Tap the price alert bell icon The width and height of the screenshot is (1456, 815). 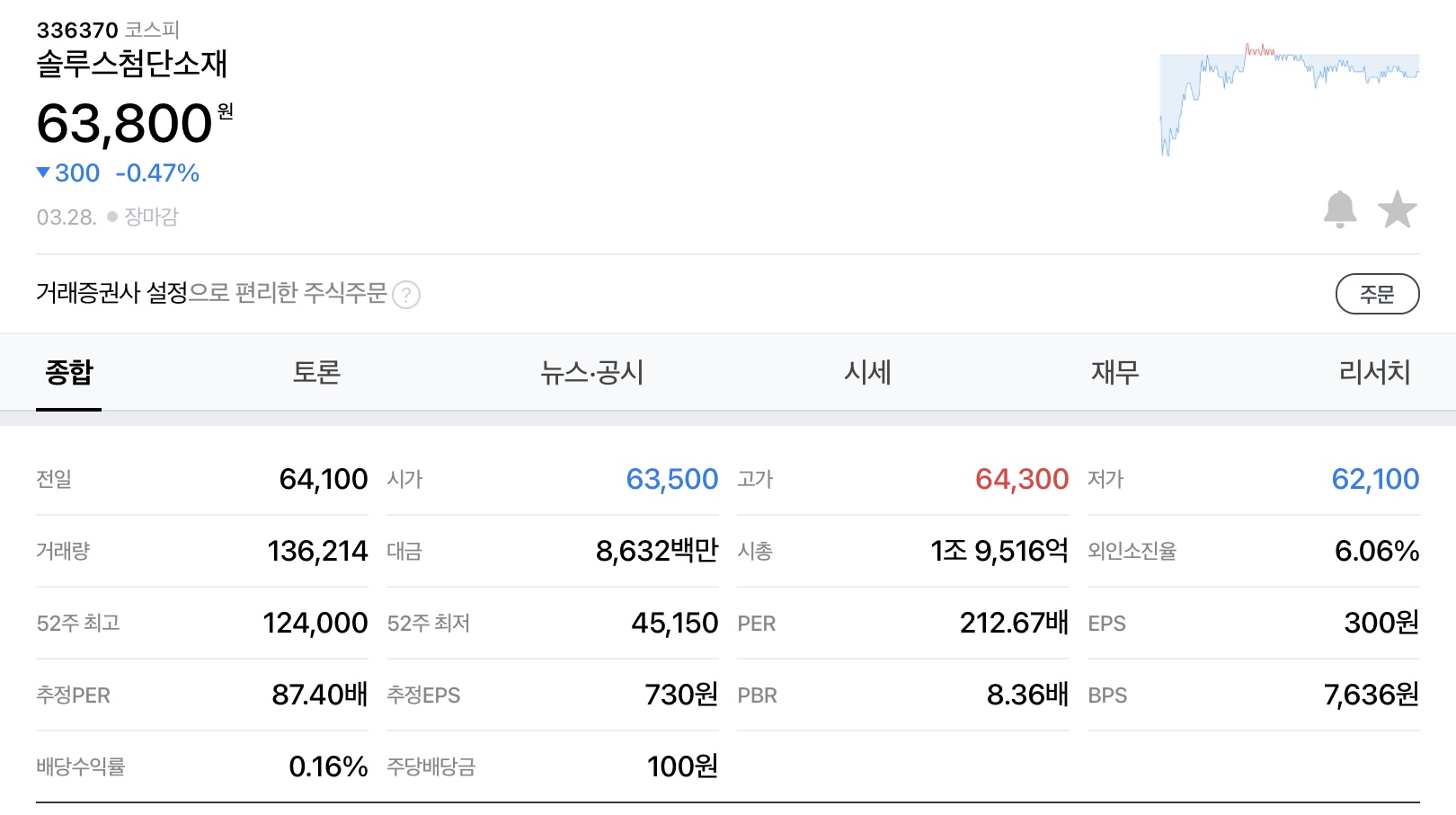click(1339, 209)
